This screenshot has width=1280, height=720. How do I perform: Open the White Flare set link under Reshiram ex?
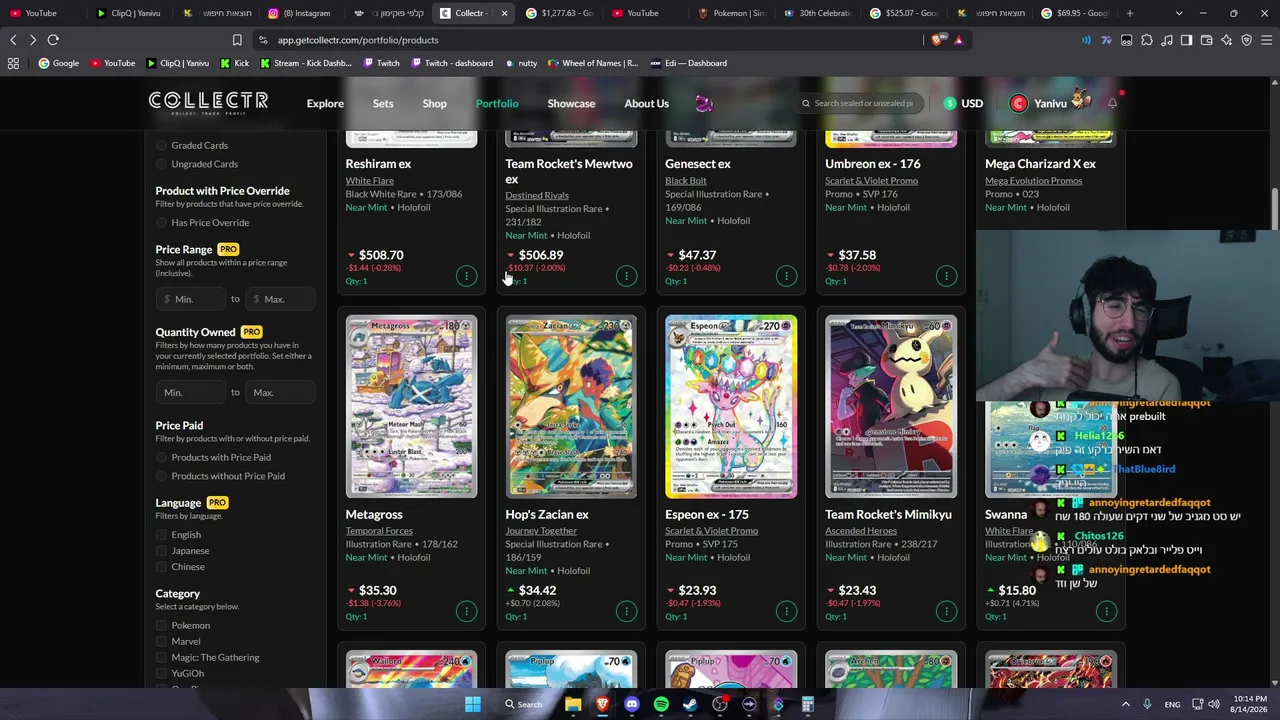[370, 181]
